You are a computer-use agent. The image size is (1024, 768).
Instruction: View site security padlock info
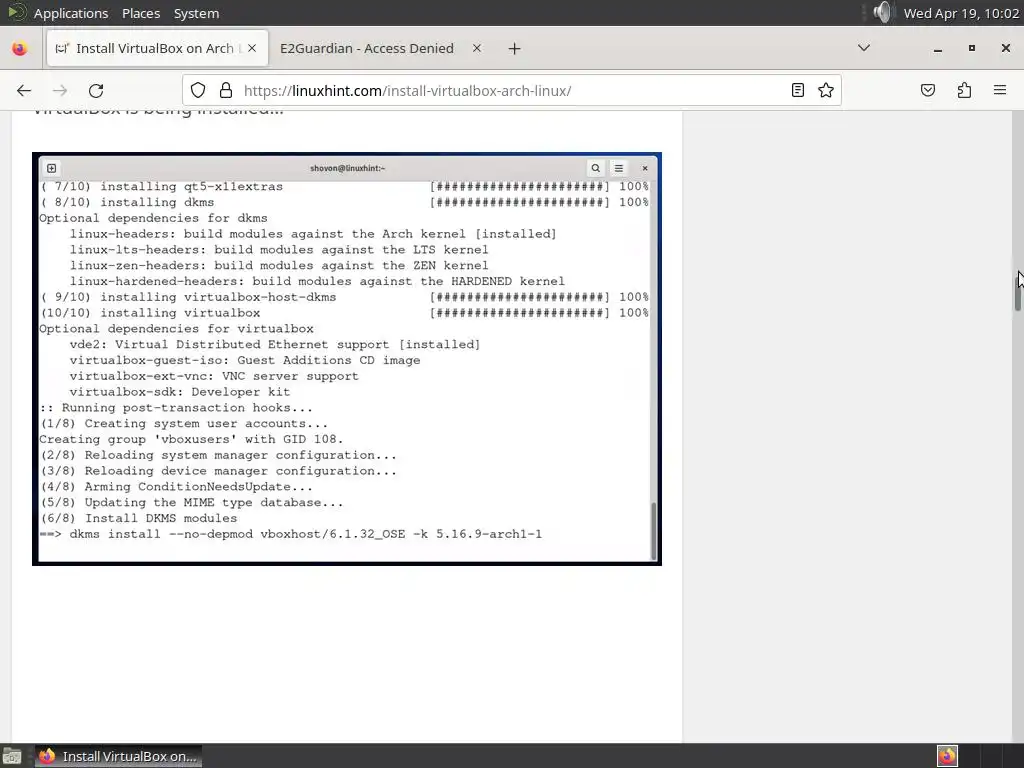(226, 90)
